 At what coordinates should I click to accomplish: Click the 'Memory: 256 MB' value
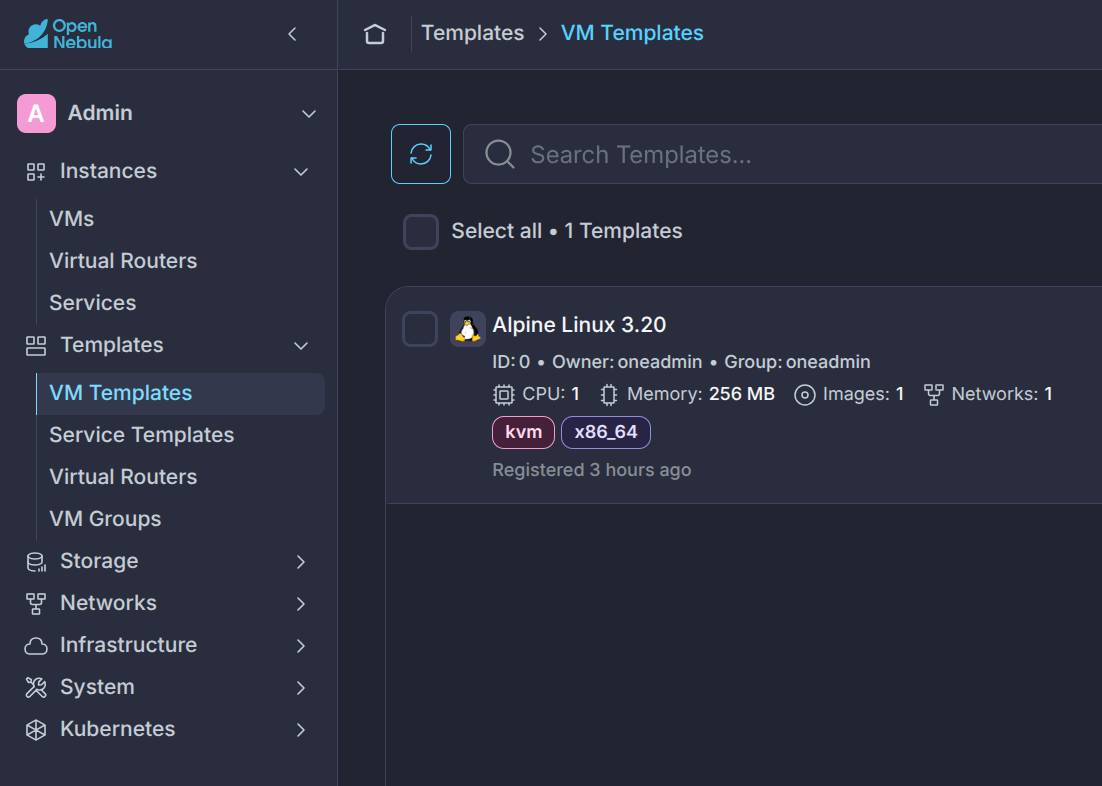(x=701, y=394)
